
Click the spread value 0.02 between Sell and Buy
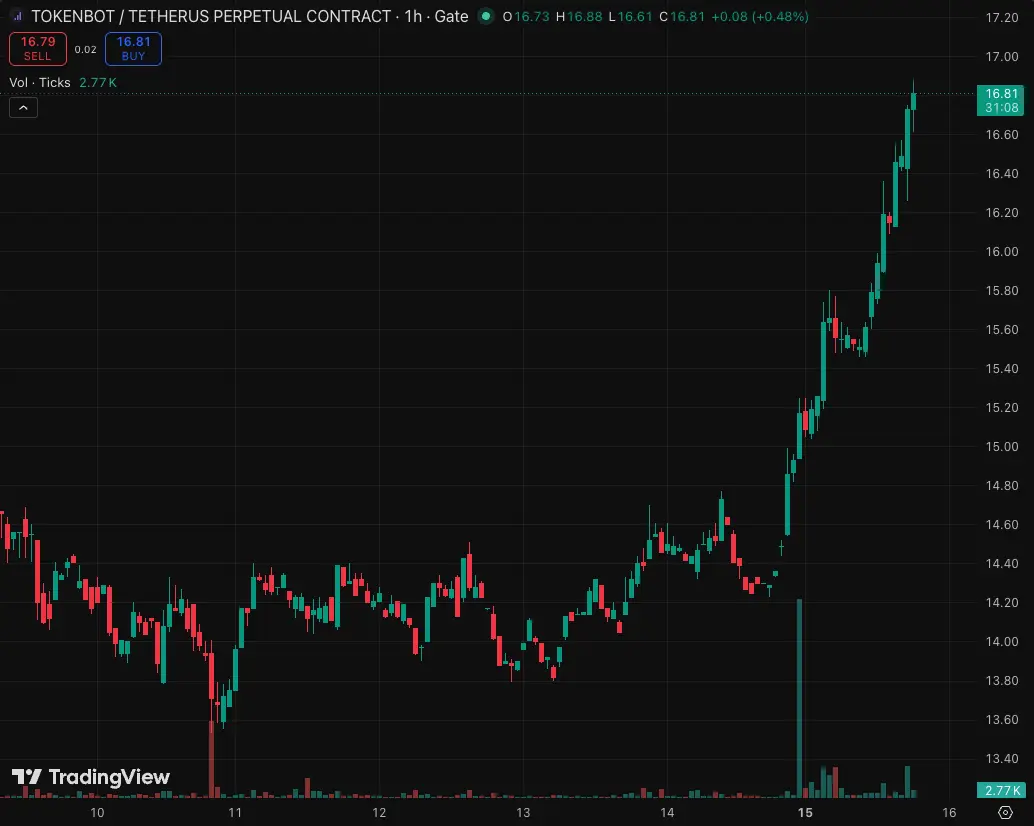tap(85, 49)
